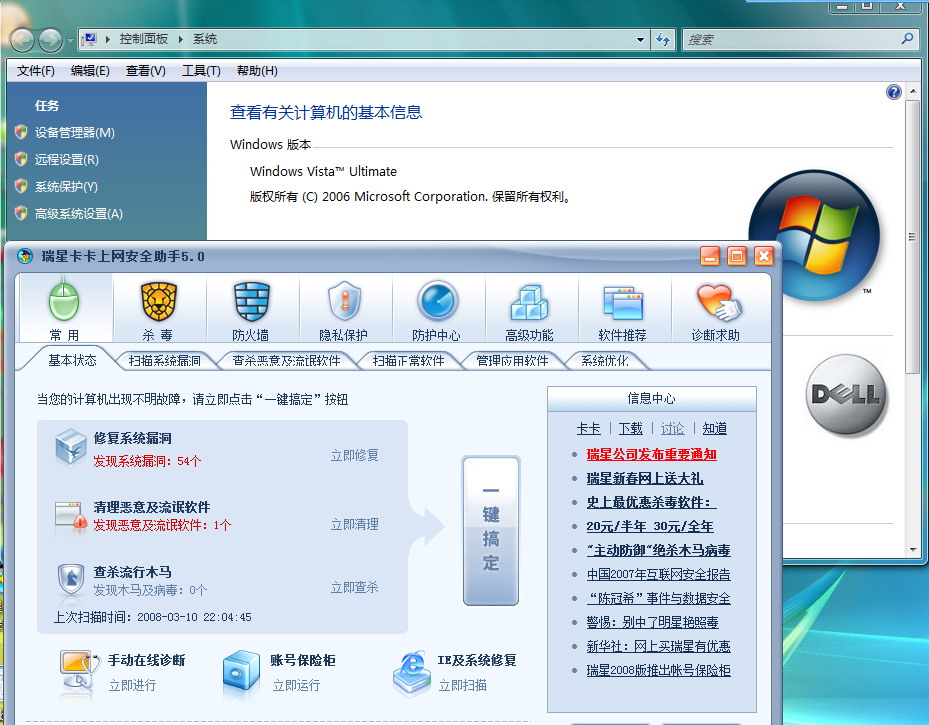Switch to the 系统优化 tab
Screen dimensions: 929x725
604,361
